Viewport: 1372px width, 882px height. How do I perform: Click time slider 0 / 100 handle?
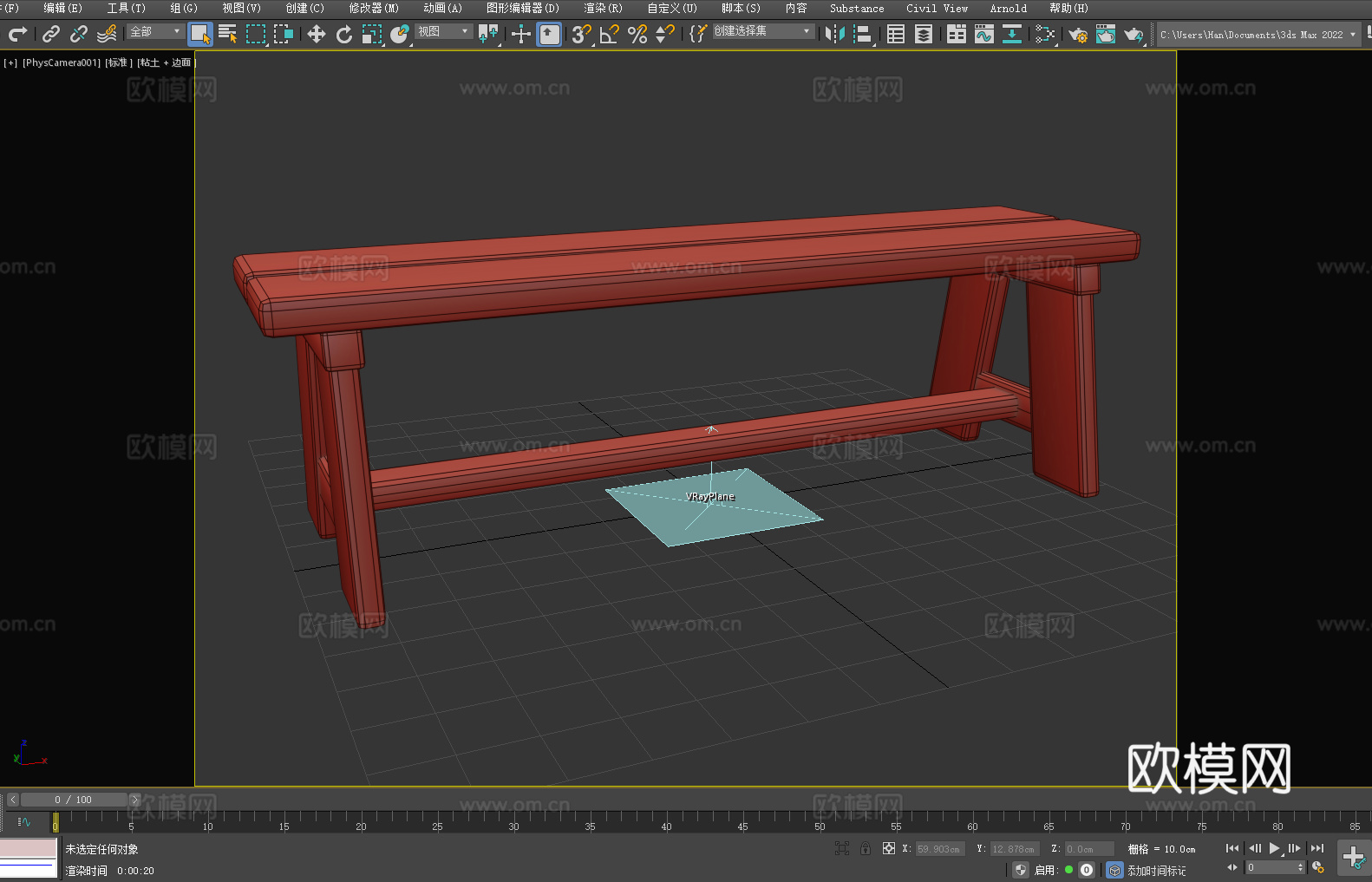[x=74, y=800]
